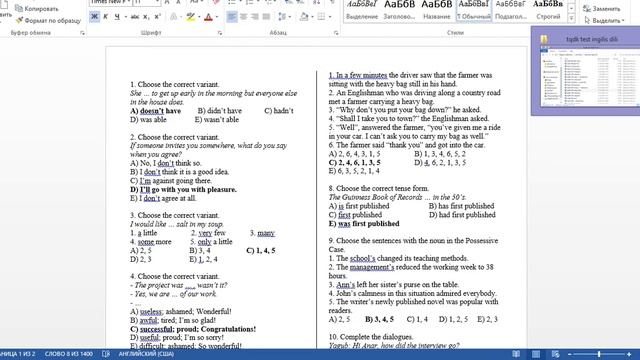Toggle strikethrough (abc) formatting
640x360 pixels.
pyautogui.click(x=135, y=17)
